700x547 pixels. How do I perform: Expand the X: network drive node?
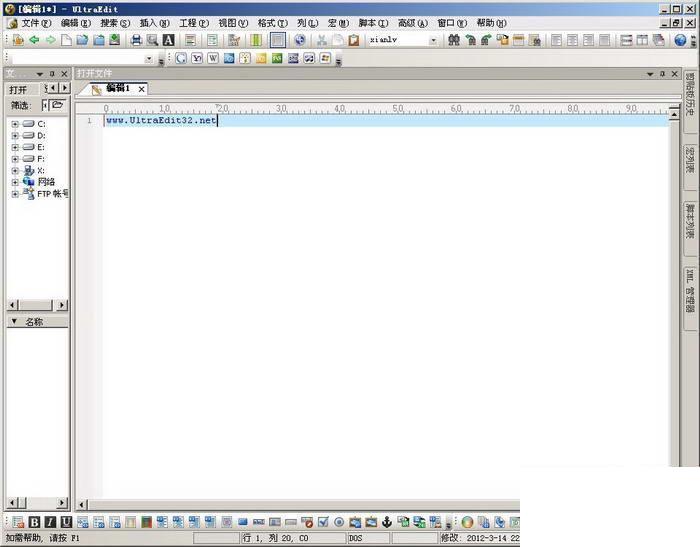click(15, 171)
